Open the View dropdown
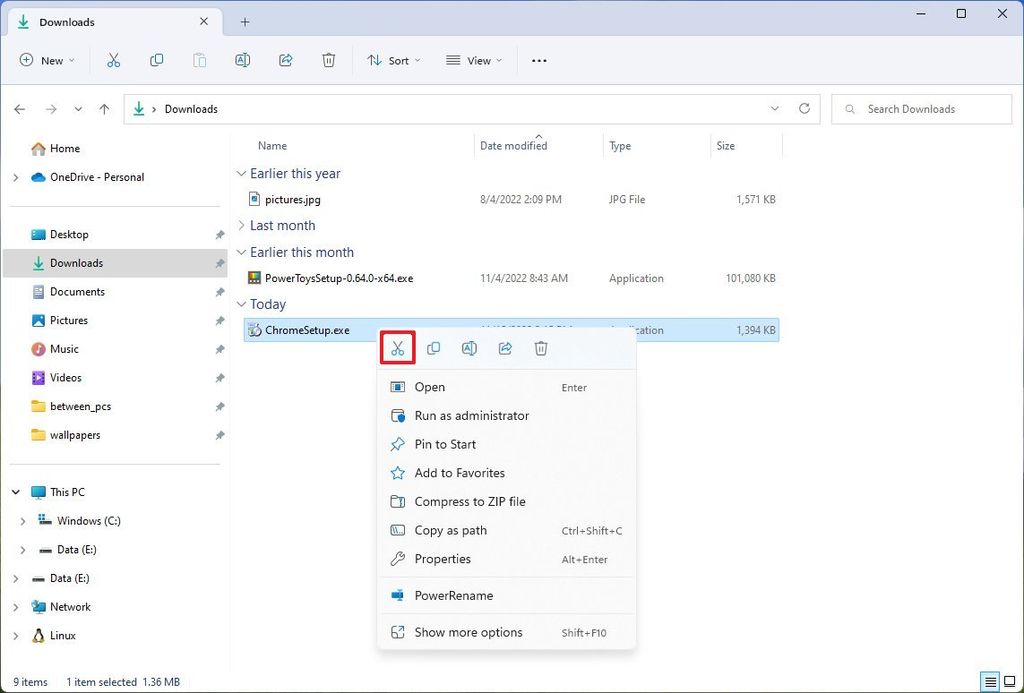Screen dimensions: 1024x693 [x=472, y=60]
